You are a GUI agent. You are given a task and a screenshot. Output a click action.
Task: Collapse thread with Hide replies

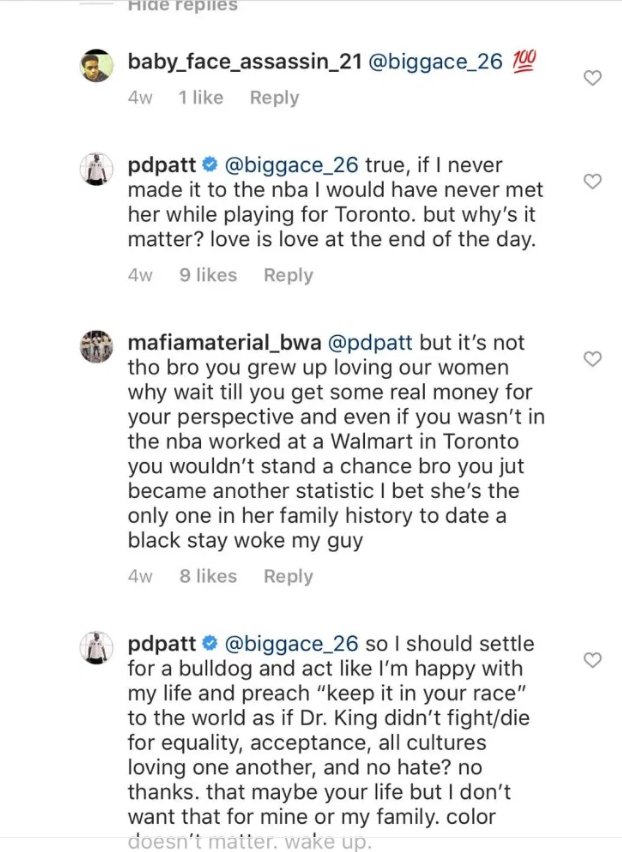(183, 7)
